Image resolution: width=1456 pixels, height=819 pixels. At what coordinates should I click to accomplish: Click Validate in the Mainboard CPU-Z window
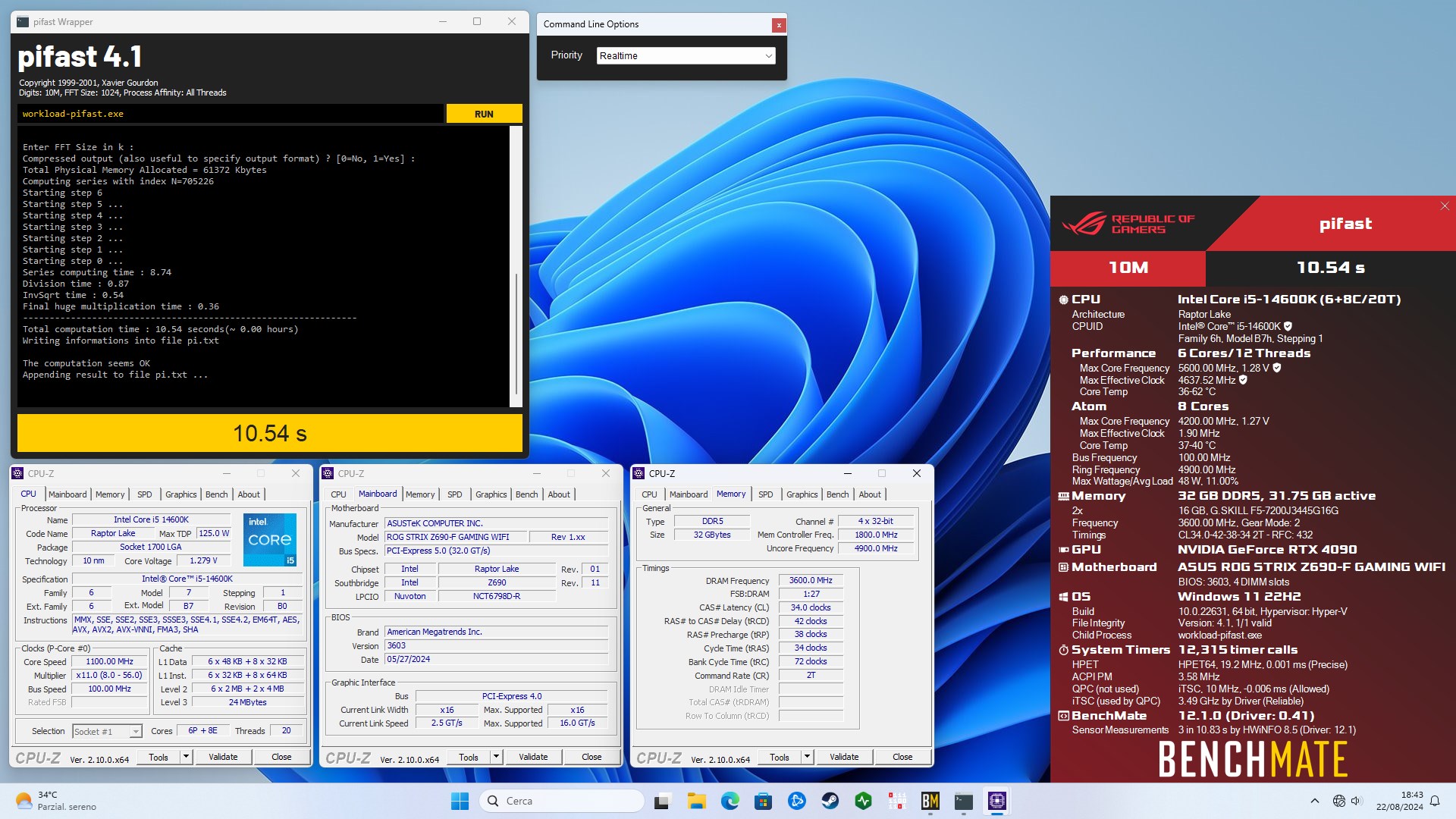coord(533,757)
